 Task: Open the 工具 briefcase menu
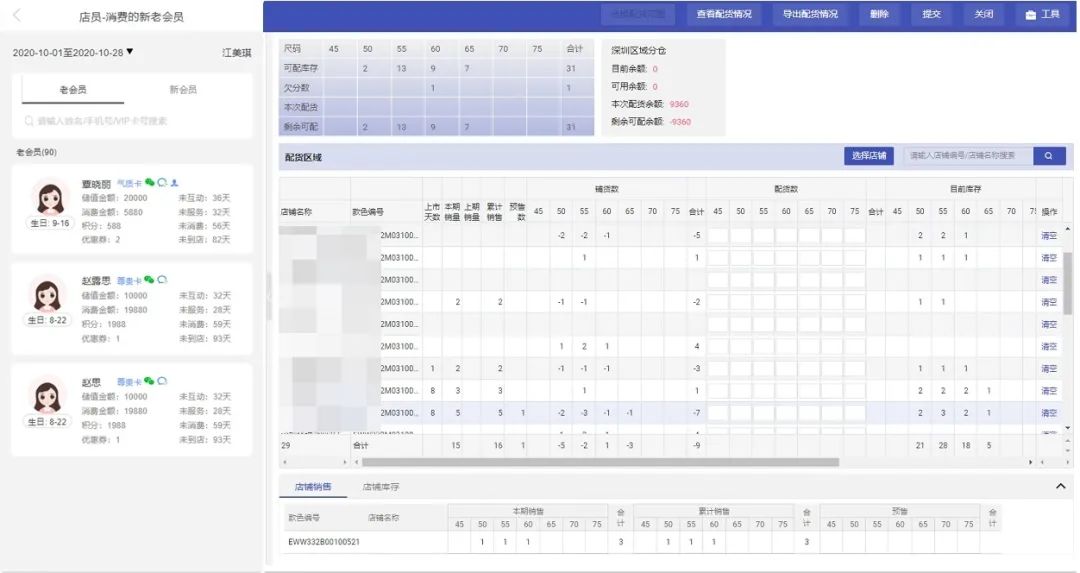tap(1043, 14)
